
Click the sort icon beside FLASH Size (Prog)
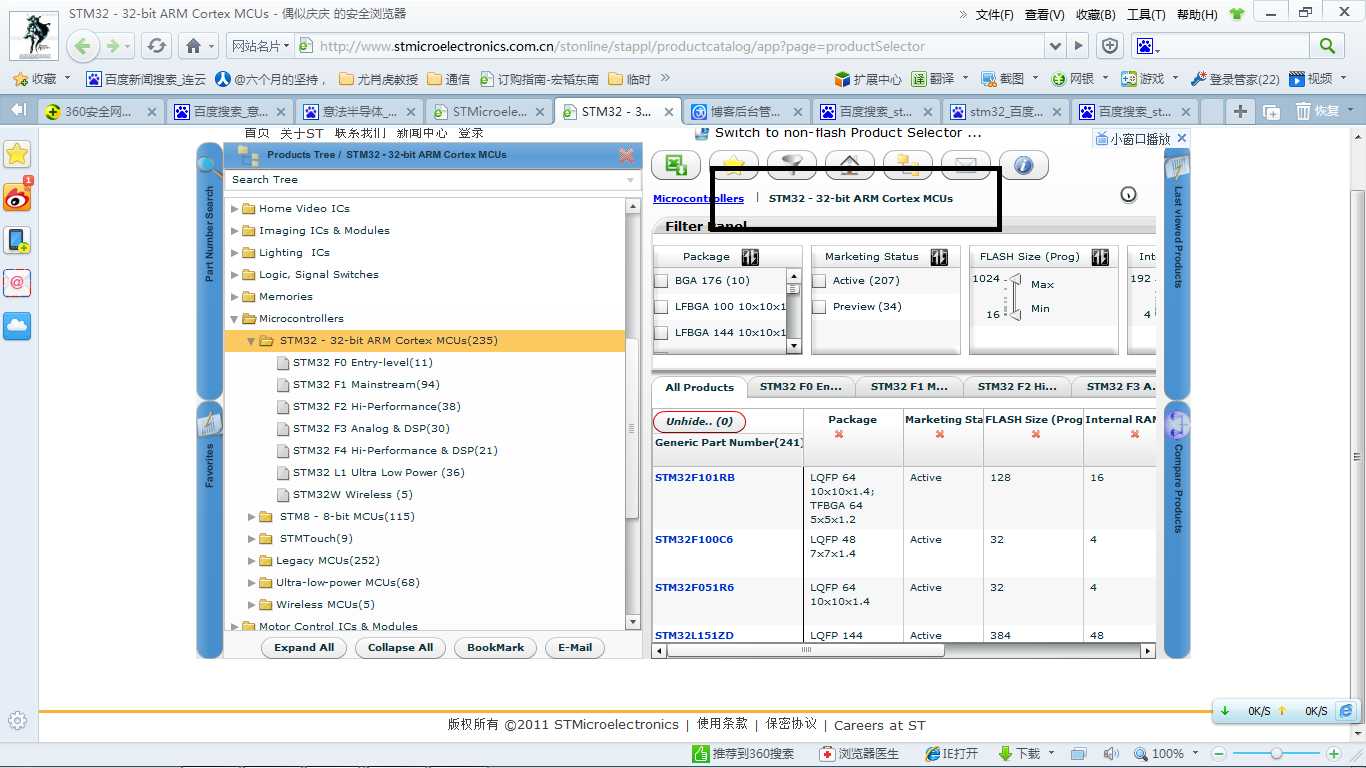click(x=1100, y=257)
